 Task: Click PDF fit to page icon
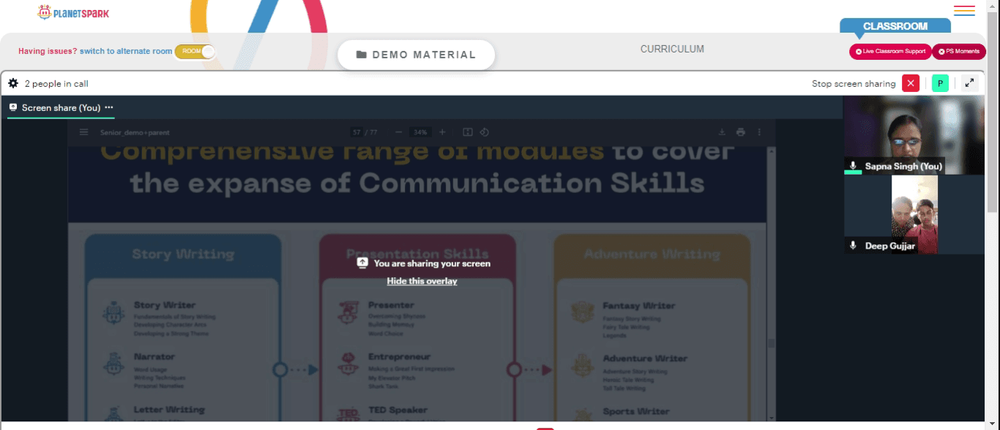467,132
